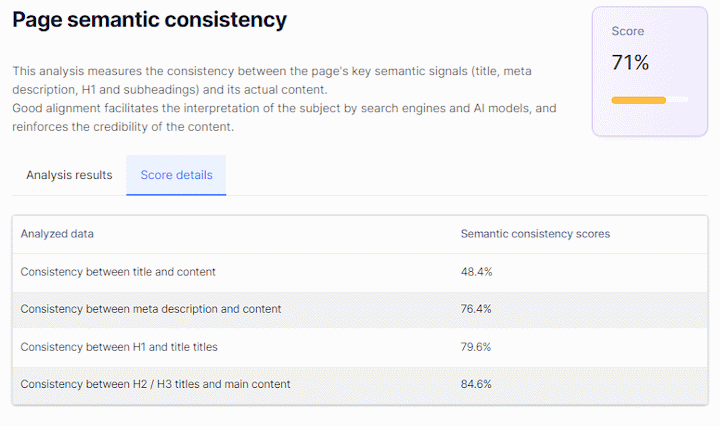Click the 79.6% score value
The image size is (720, 426).
(476, 347)
